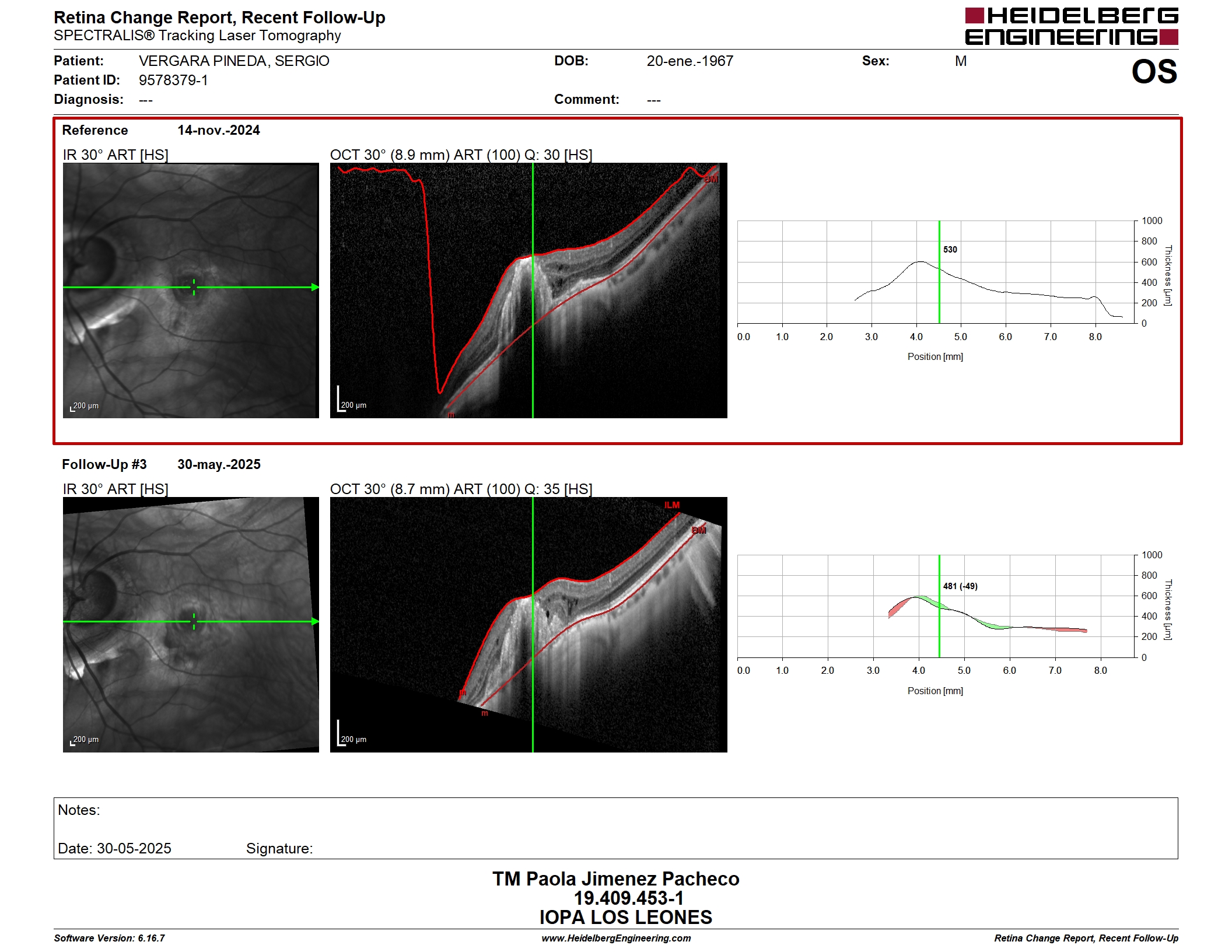Click the 530 thickness value in reference graph

tap(950, 250)
